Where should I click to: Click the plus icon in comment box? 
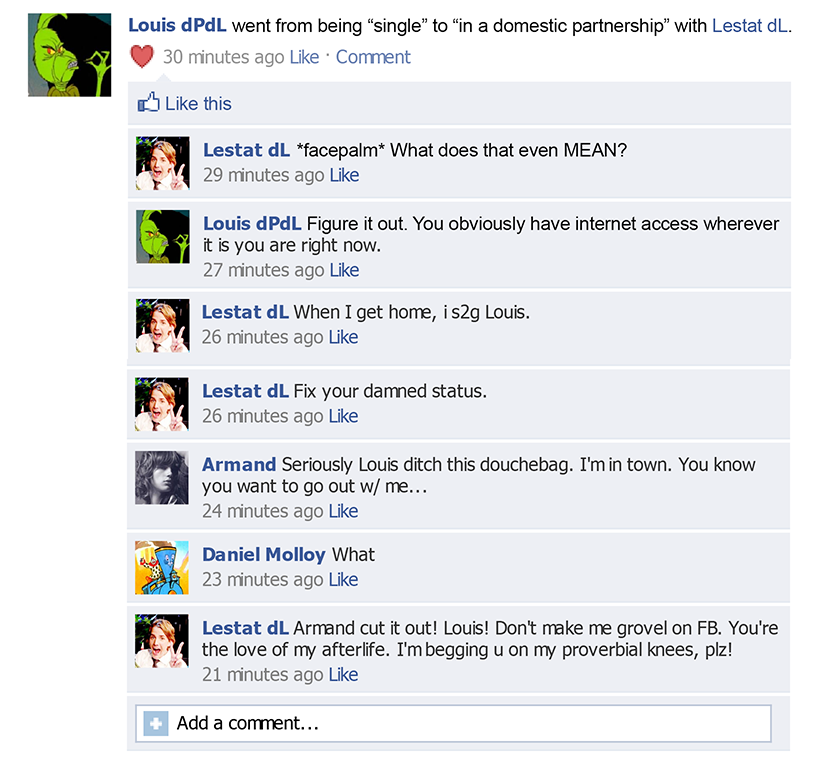156,723
